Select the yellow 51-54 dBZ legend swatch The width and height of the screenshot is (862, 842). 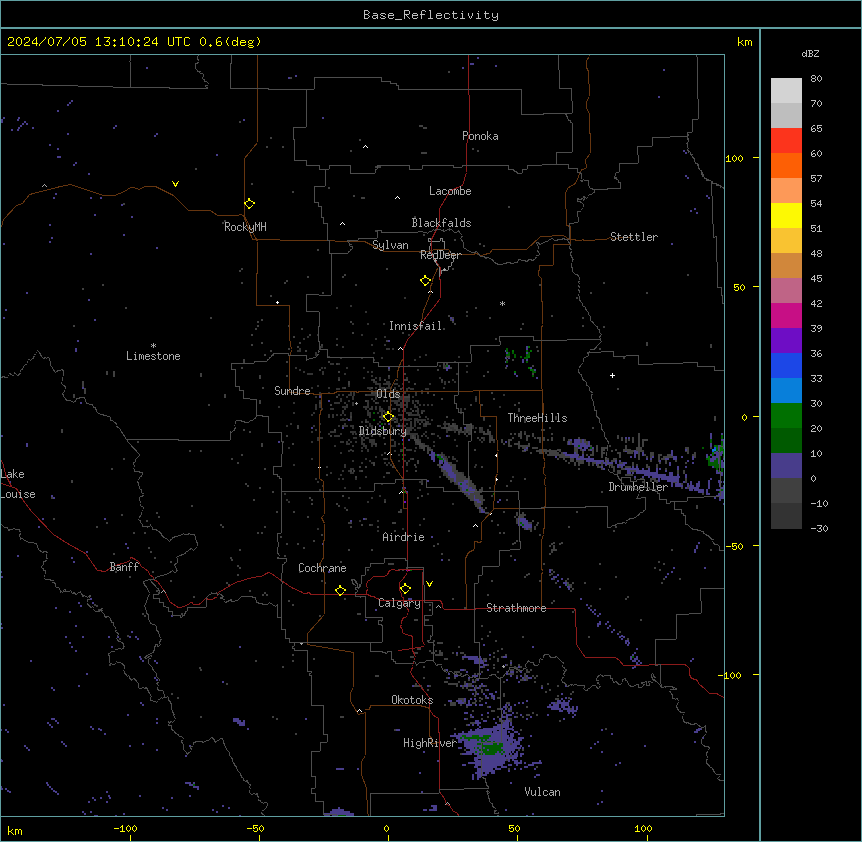pyautogui.click(x=786, y=216)
